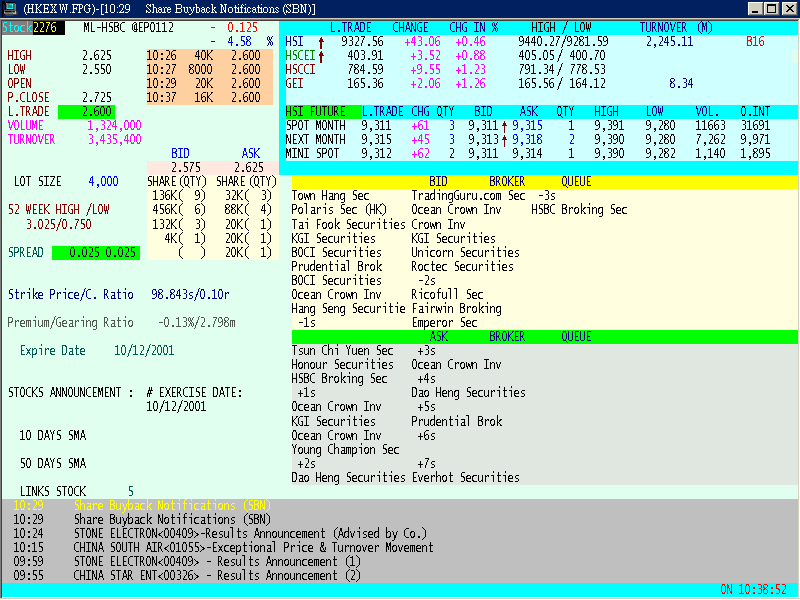Click the 52 week range 3.025/0.750
800x600 pixels.
coord(59,224)
